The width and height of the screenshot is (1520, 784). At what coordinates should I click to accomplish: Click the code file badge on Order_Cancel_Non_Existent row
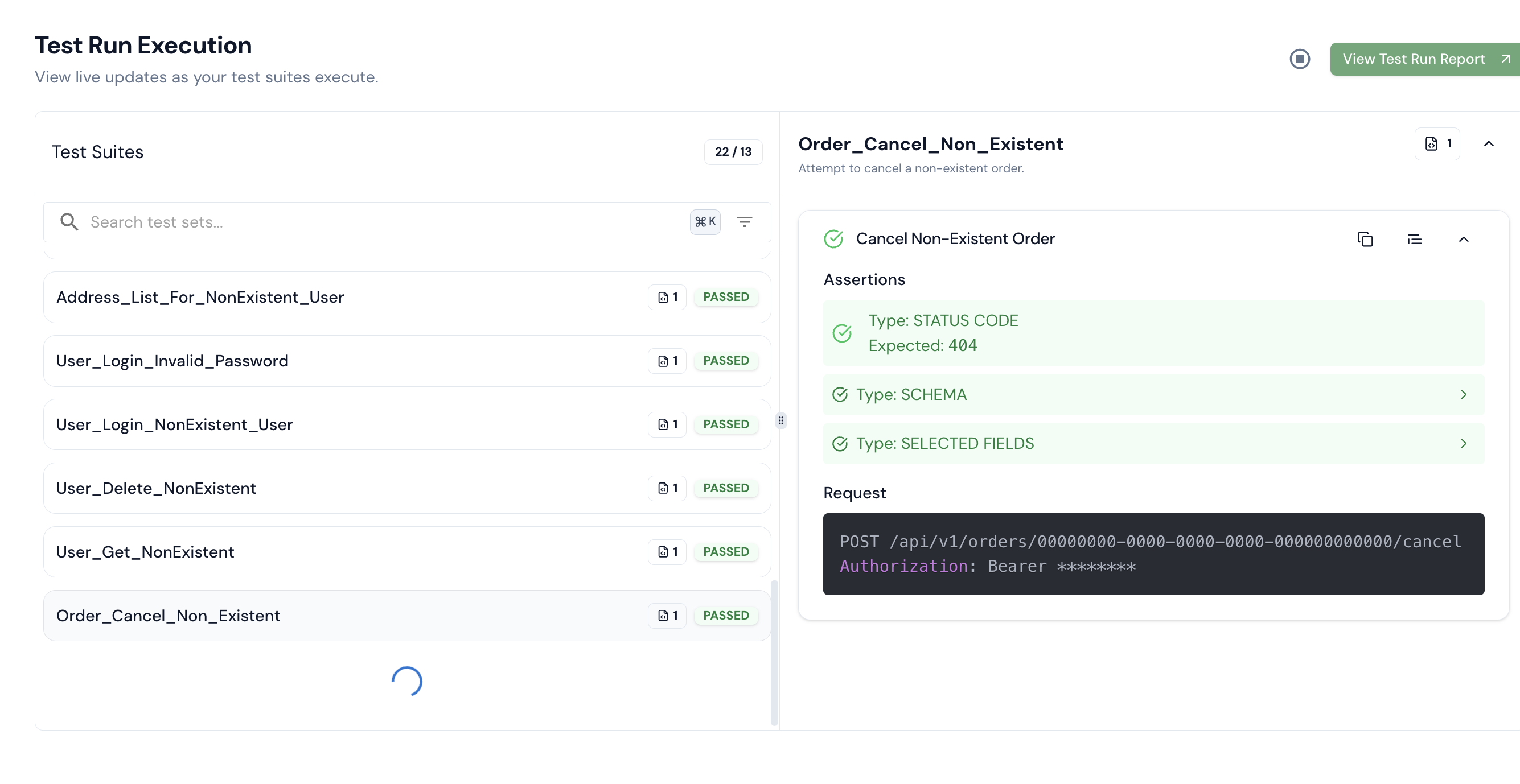pos(666,615)
